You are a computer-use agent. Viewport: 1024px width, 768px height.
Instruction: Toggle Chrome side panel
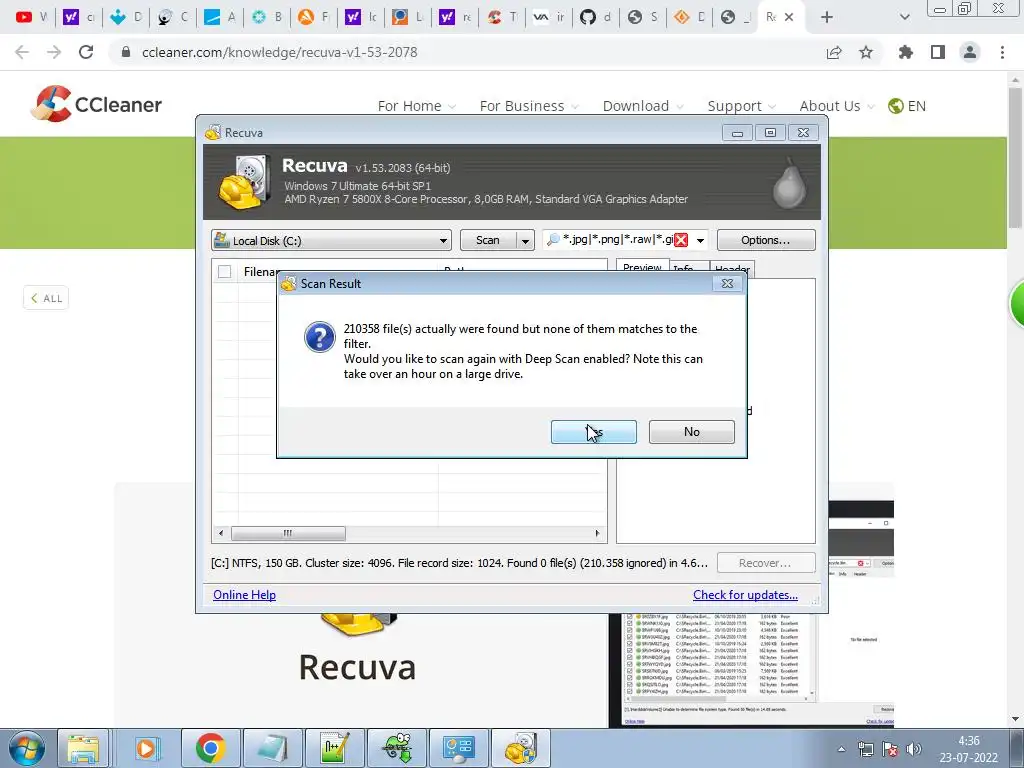click(938, 52)
